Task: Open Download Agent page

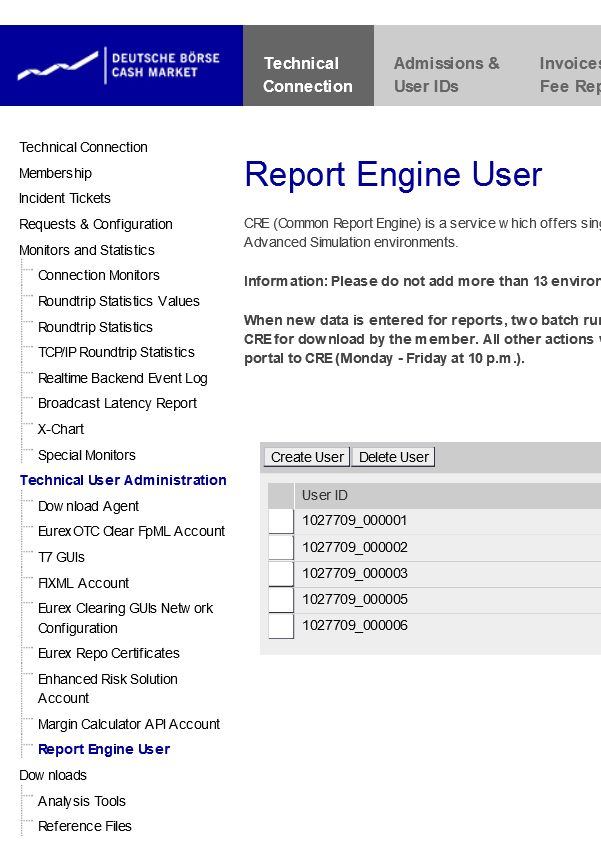Action: pos(89,507)
